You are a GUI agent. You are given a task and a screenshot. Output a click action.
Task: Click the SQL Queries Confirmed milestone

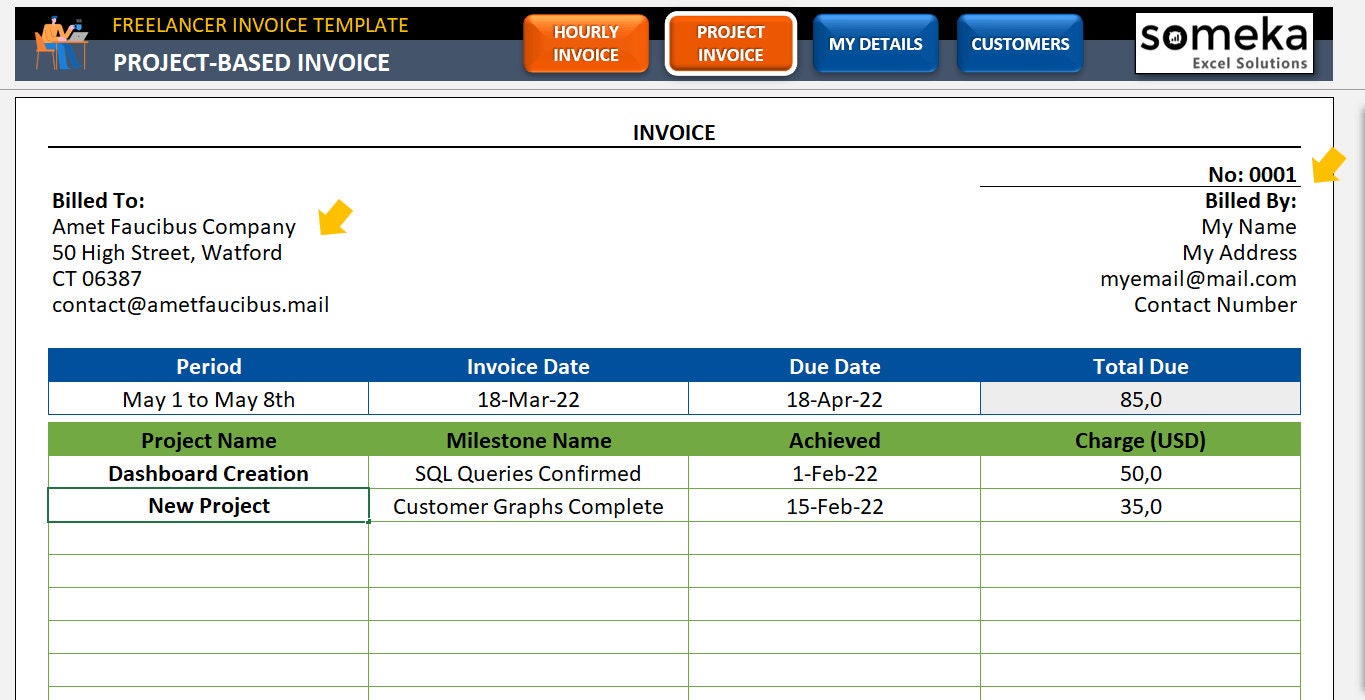coord(528,473)
